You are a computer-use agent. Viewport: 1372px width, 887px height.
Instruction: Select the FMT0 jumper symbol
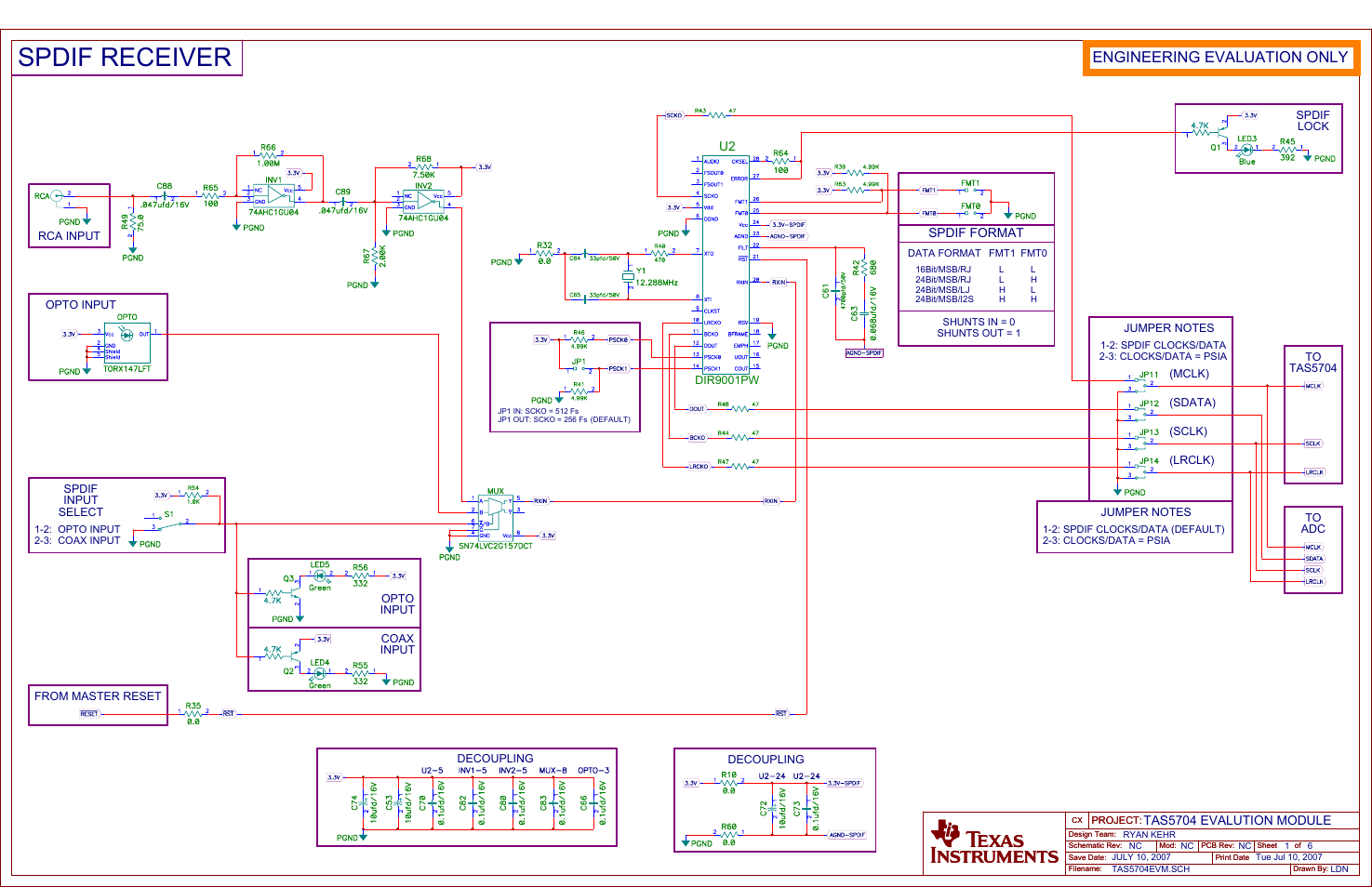(x=970, y=214)
